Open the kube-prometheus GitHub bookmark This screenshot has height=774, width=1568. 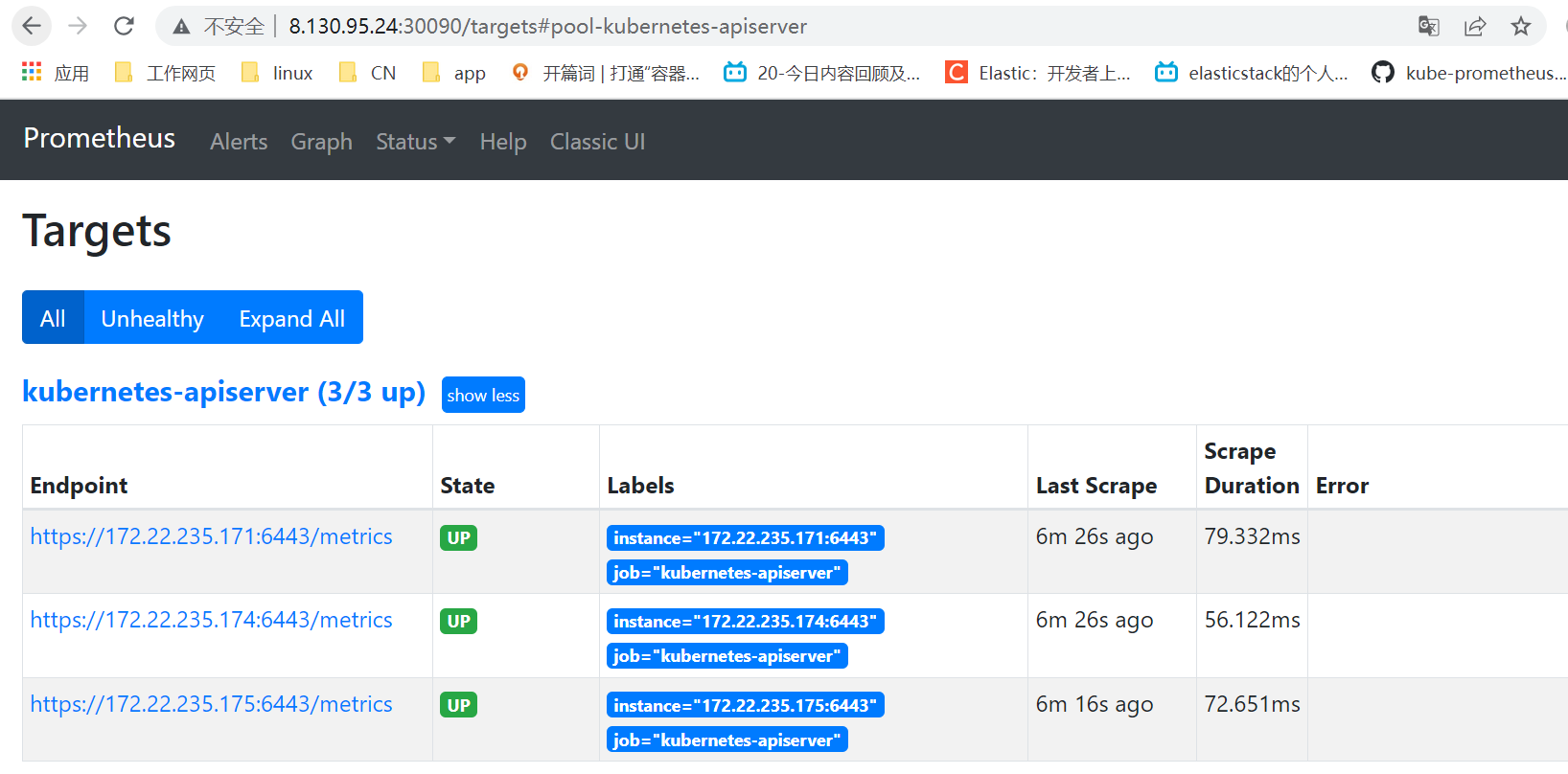[x=1469, y=73]
